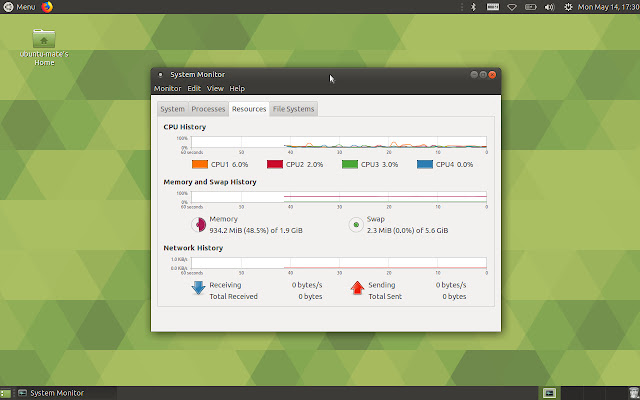
Task: Click the power settings gear icon
Action: pos(568,7)
